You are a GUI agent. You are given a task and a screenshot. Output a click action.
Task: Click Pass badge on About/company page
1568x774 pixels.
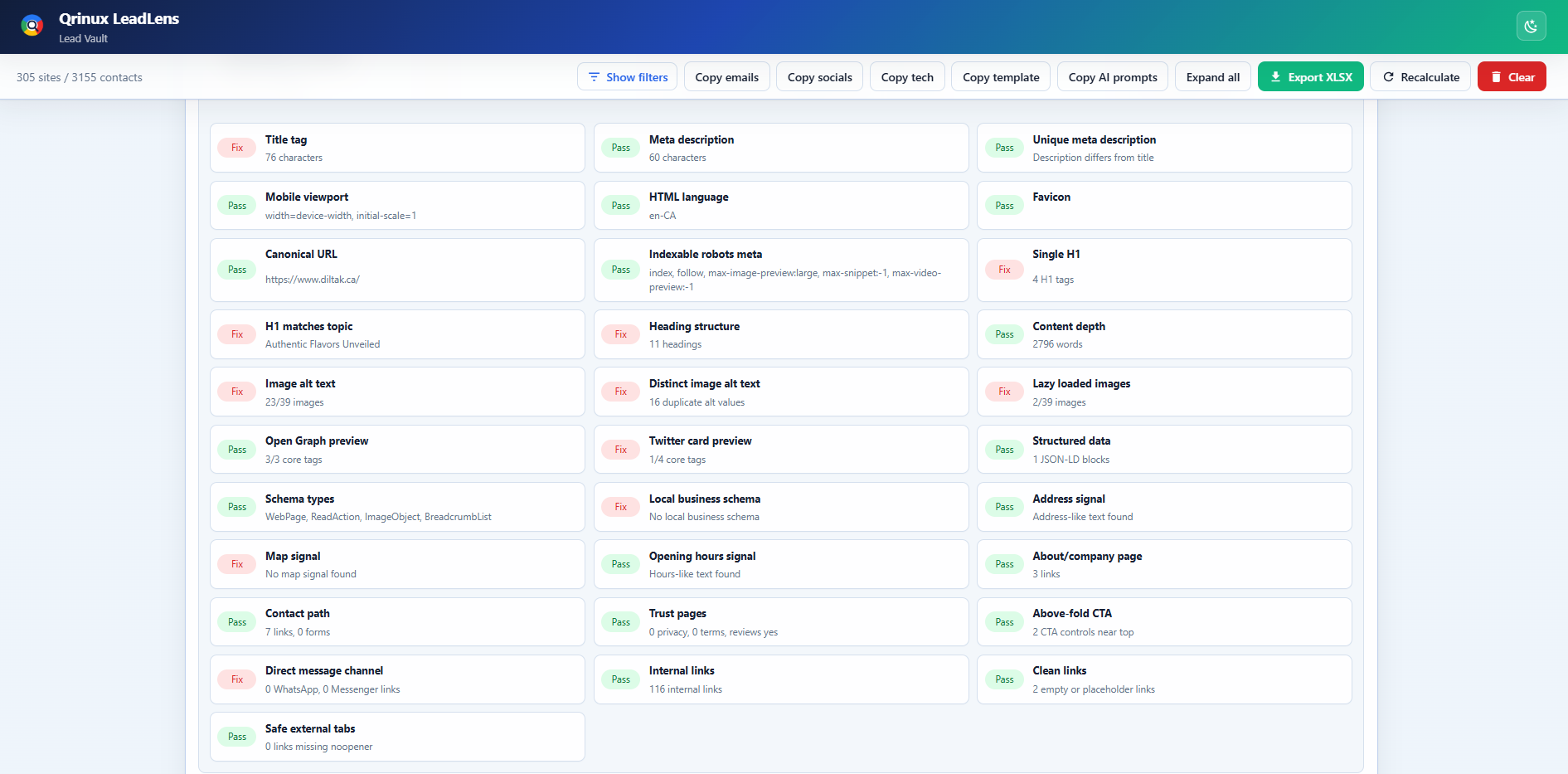coord(1004,564)
